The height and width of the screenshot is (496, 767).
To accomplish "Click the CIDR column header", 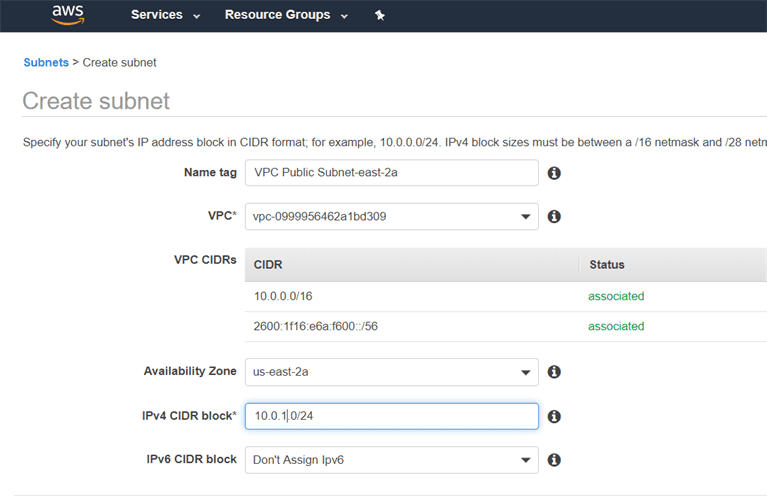I will (x=269, y=265).
